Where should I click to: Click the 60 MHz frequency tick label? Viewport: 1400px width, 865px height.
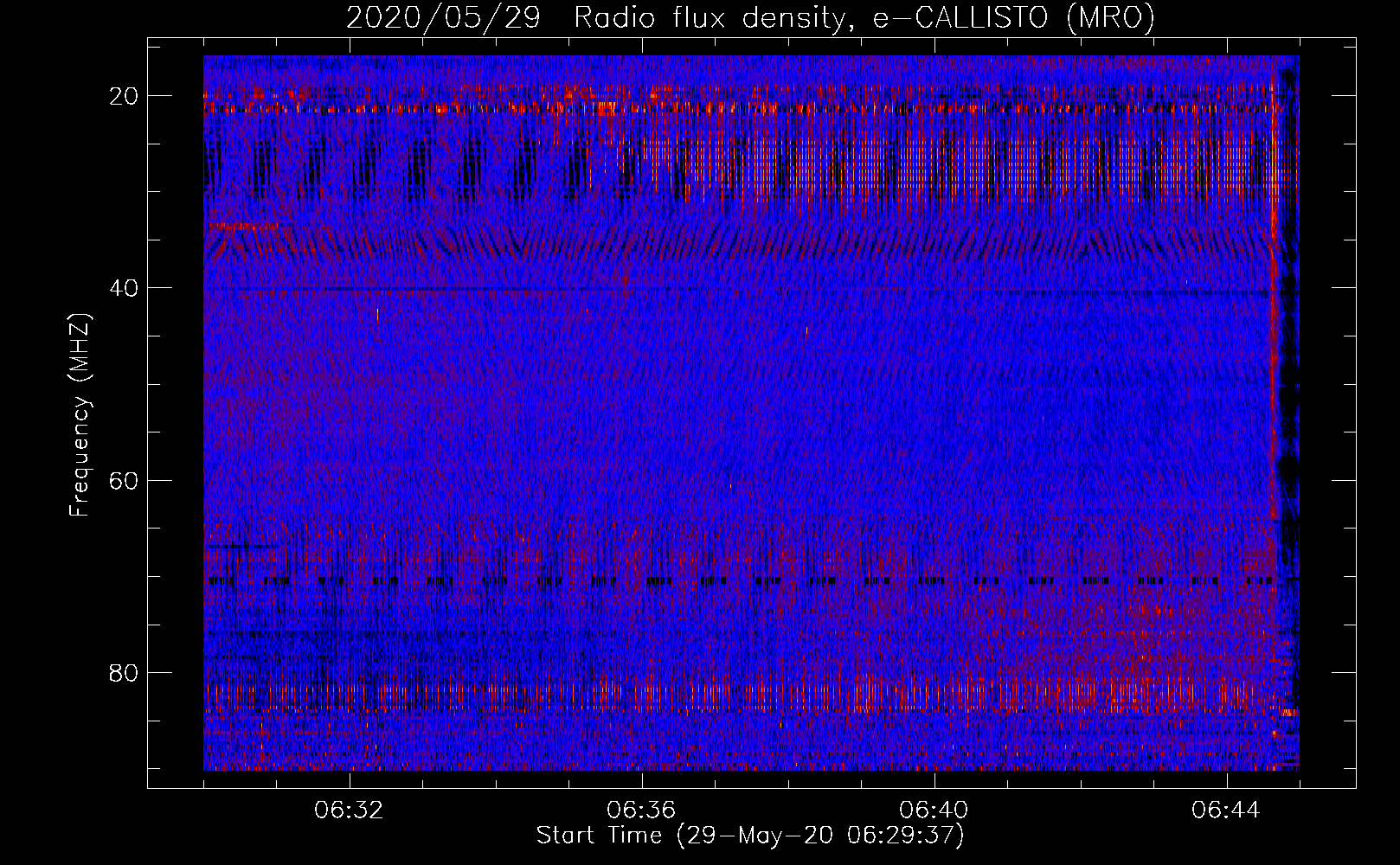125,479
